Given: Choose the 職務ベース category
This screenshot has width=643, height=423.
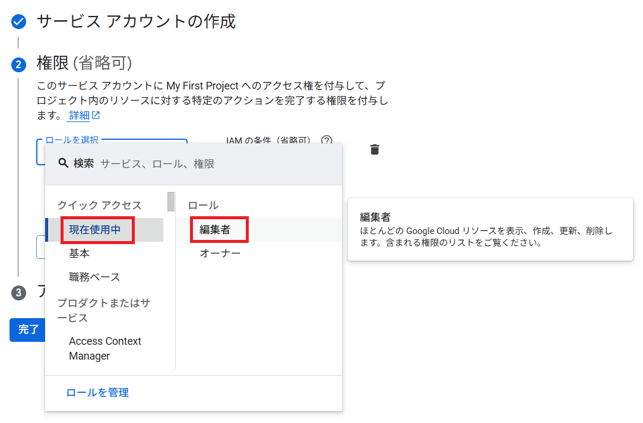Looking at the screenshot, I should [94, 277].
